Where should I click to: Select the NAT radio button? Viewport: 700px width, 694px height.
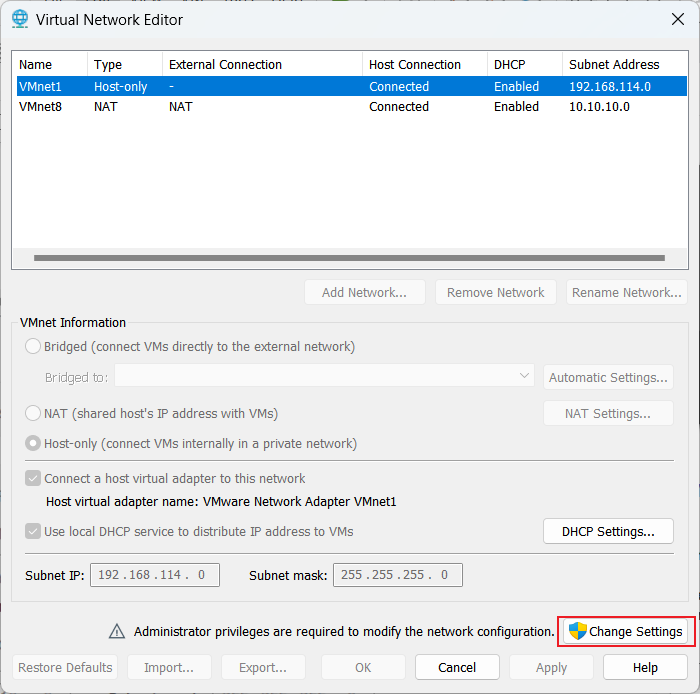pos(33,413)
